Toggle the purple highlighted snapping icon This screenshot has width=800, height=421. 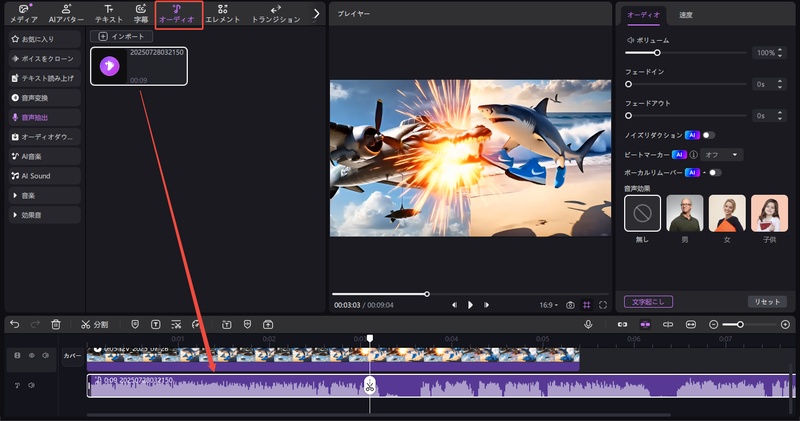[x=645, y=325]
